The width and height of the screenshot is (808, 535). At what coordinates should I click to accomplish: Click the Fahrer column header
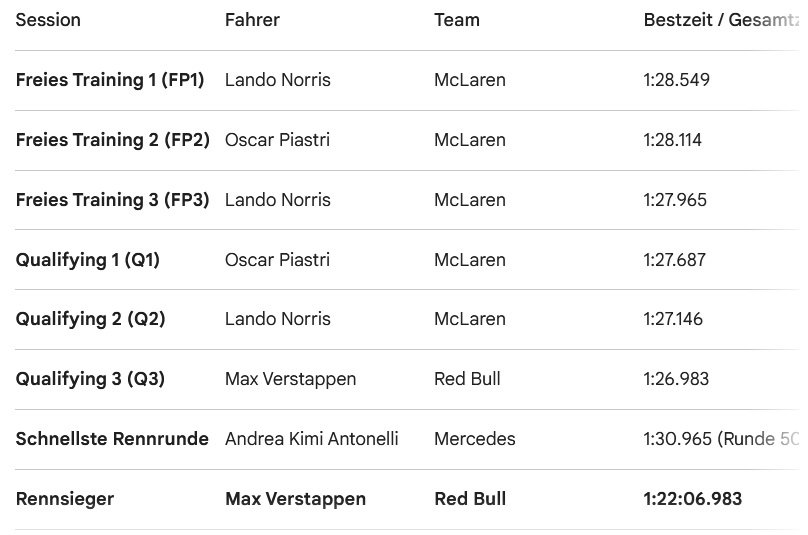(x=252, y=20)
